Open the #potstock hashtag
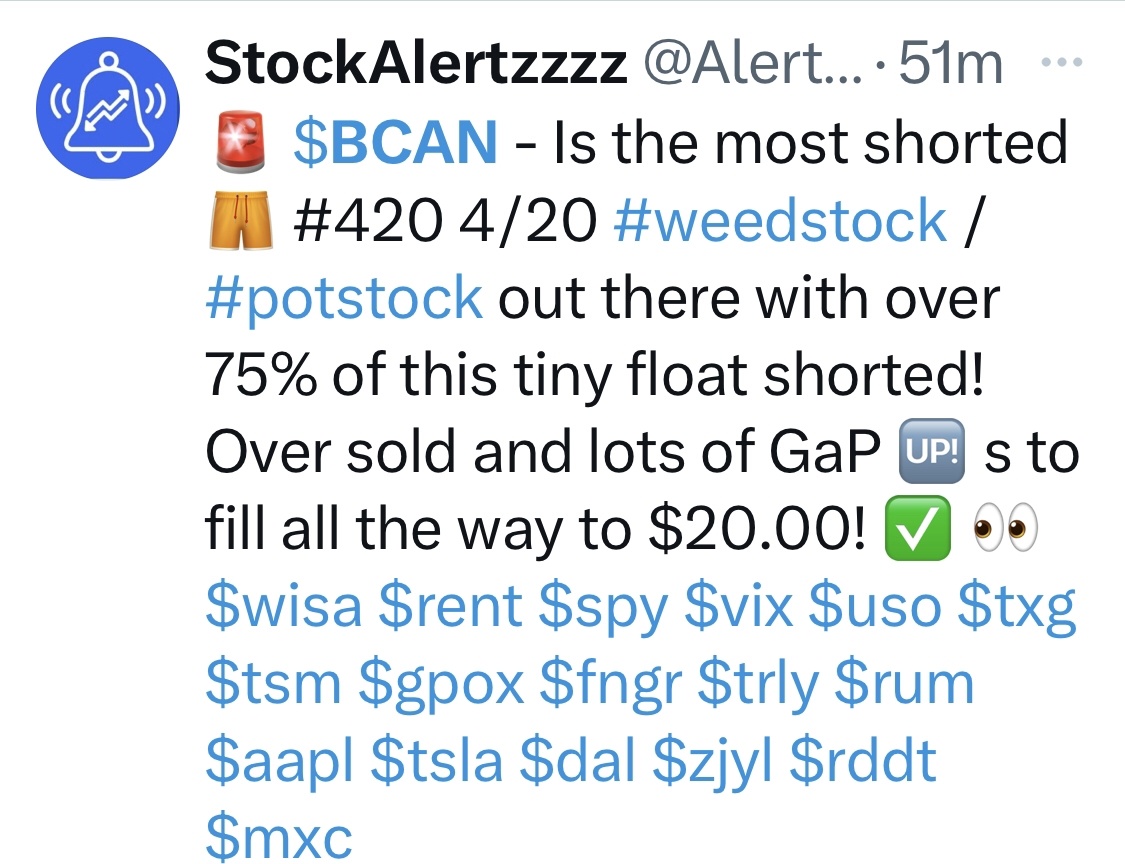Screen dimensions: 1125x864 pyautogui.click(x=344, y=298)
